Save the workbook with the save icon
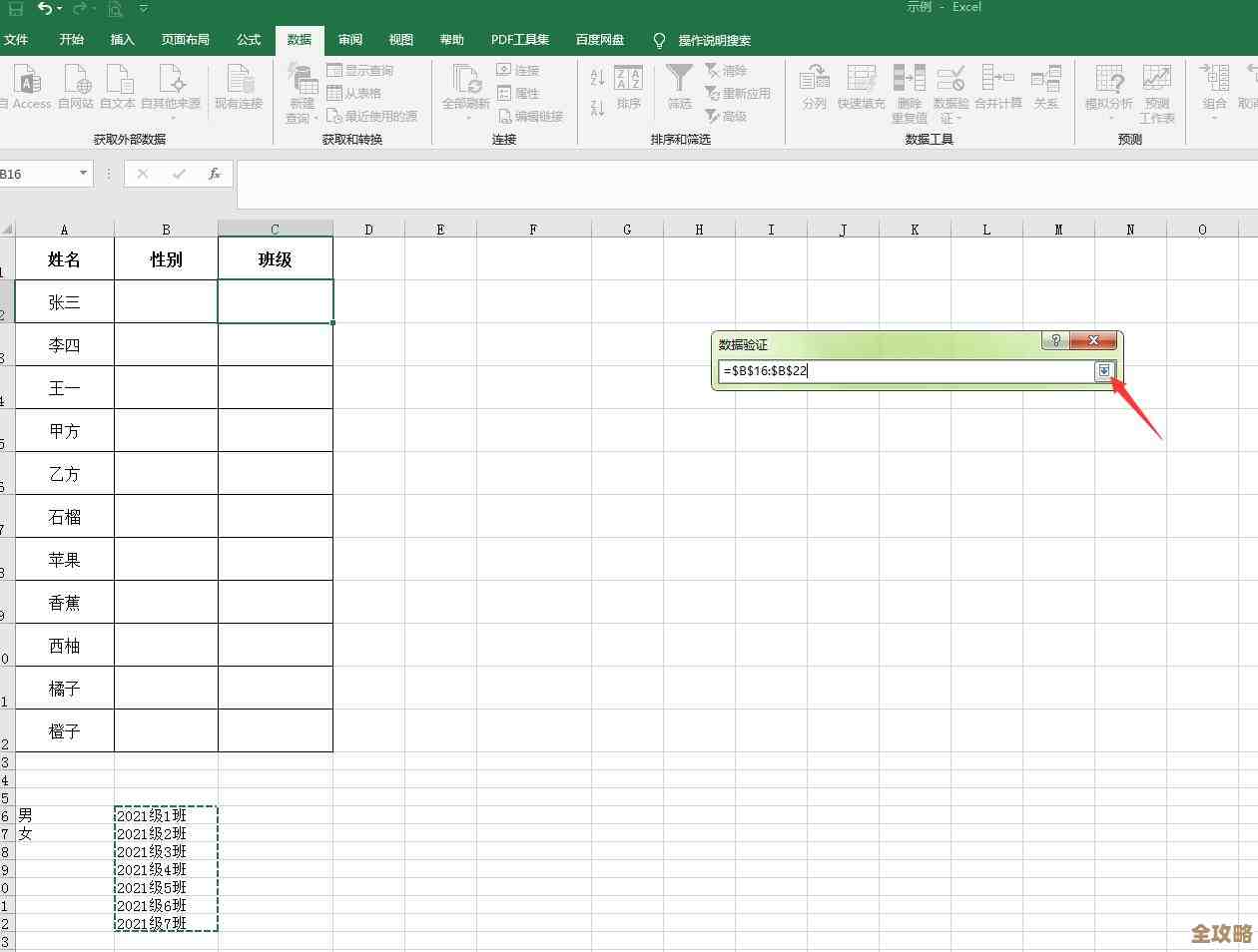The height and width of the screenshot is (952, 1258). tap(16, 9)
